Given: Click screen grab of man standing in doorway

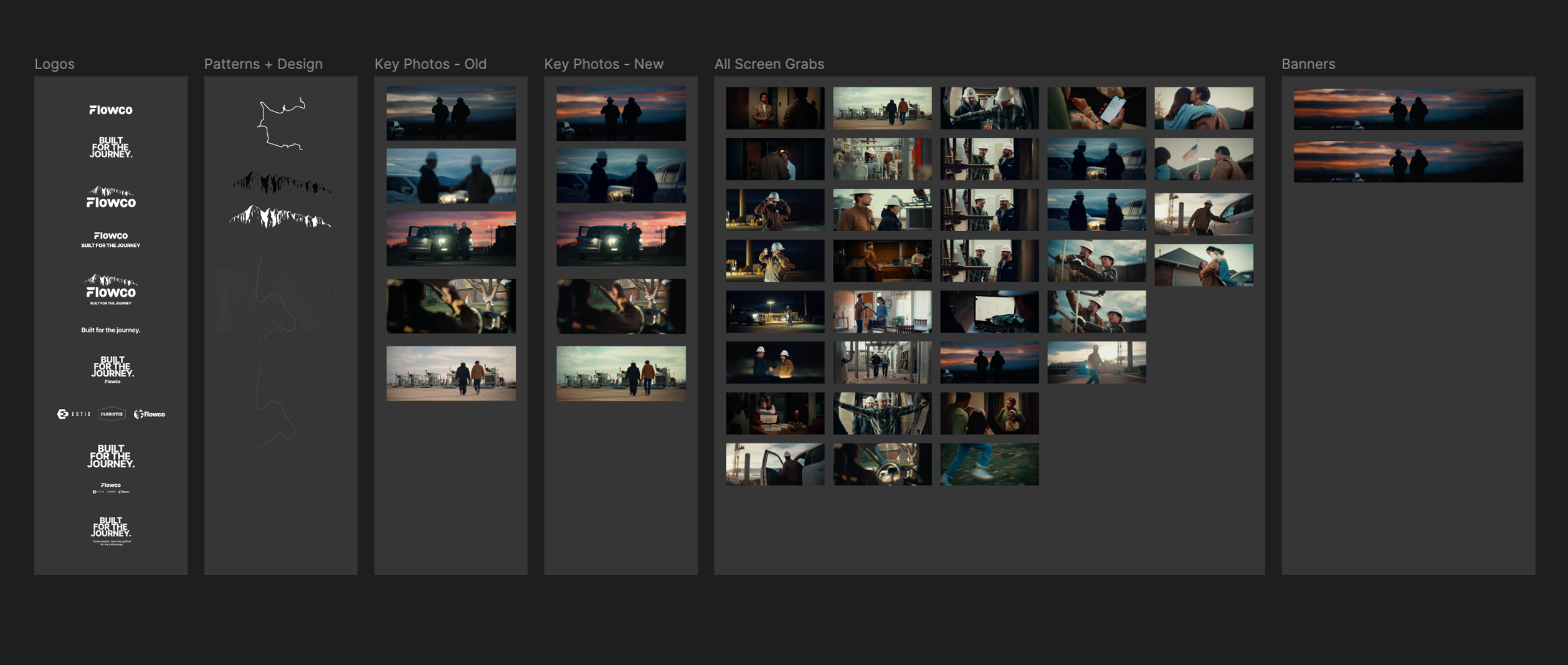Looking at the screenshot, I should tap(775, 108).
